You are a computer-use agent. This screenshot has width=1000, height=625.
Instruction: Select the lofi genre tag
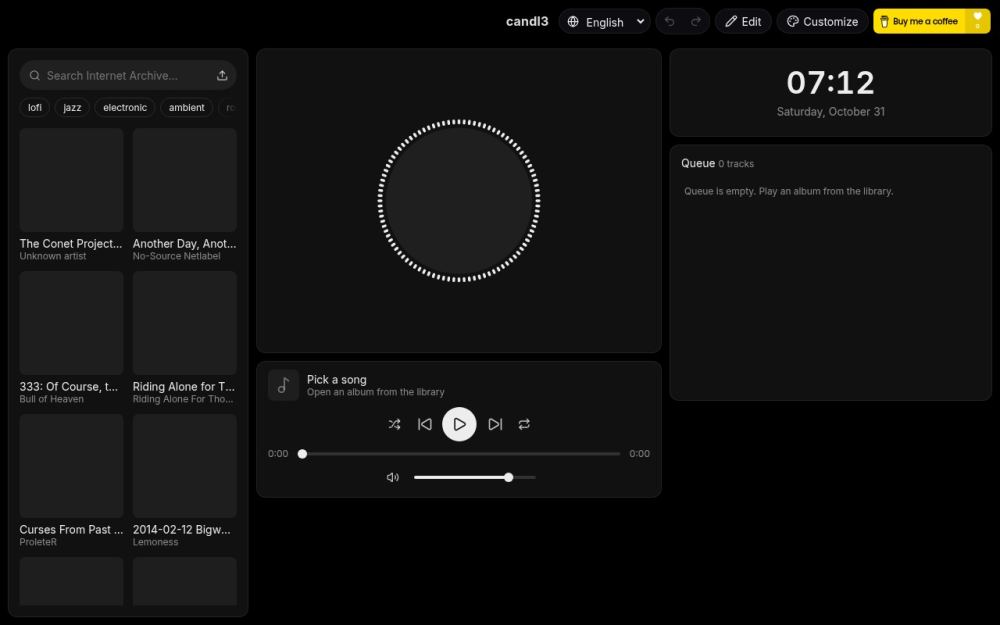click(x=35, y=107)
